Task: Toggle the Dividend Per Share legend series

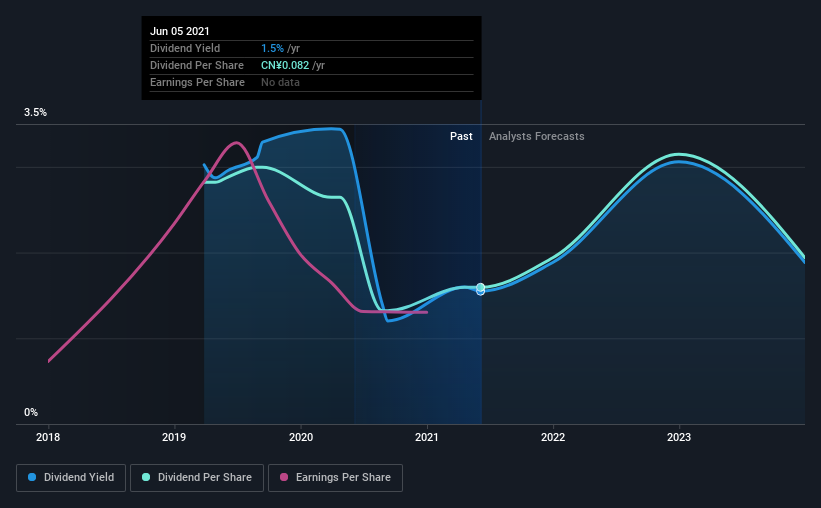Action: (x=197, y=478)
